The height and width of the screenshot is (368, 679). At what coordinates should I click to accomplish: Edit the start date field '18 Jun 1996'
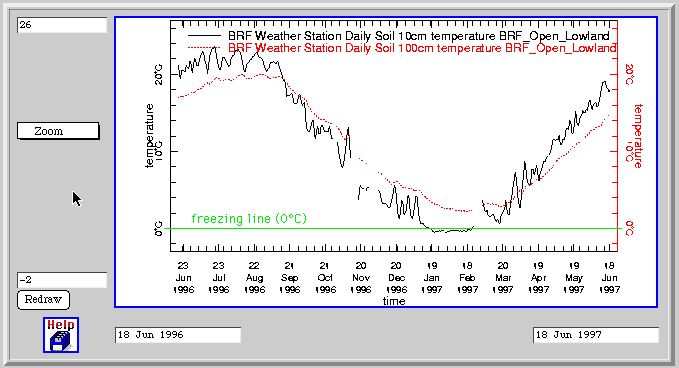(x=178, y=335)
